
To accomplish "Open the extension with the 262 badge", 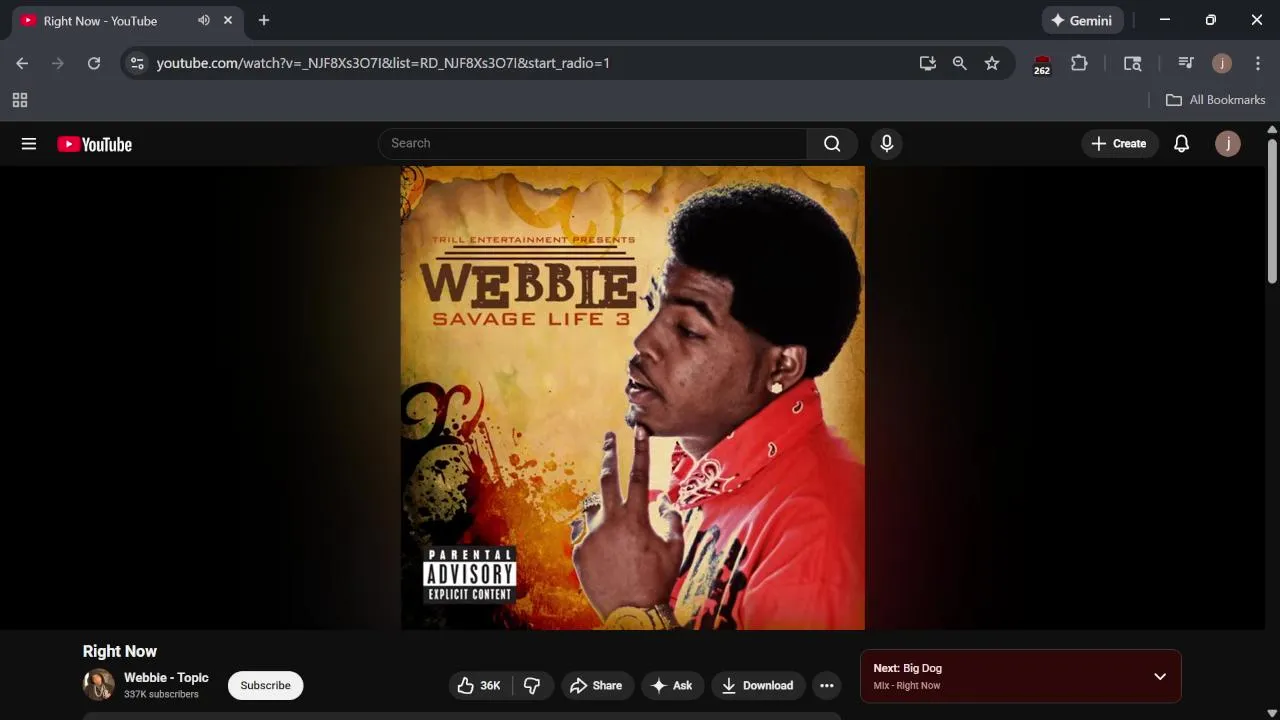I will click(1042, 64).
